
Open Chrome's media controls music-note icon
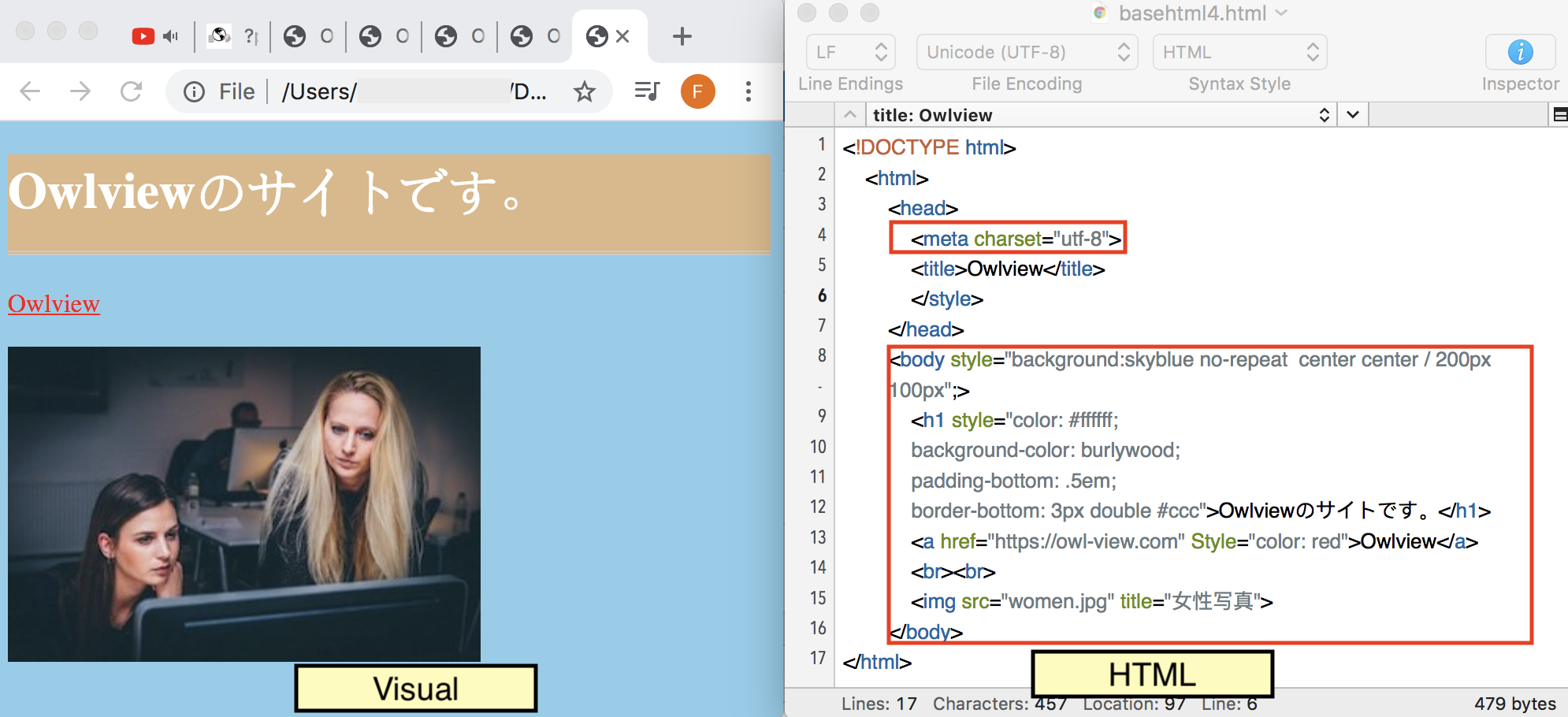pyautogui.click(x=646, y=91)
